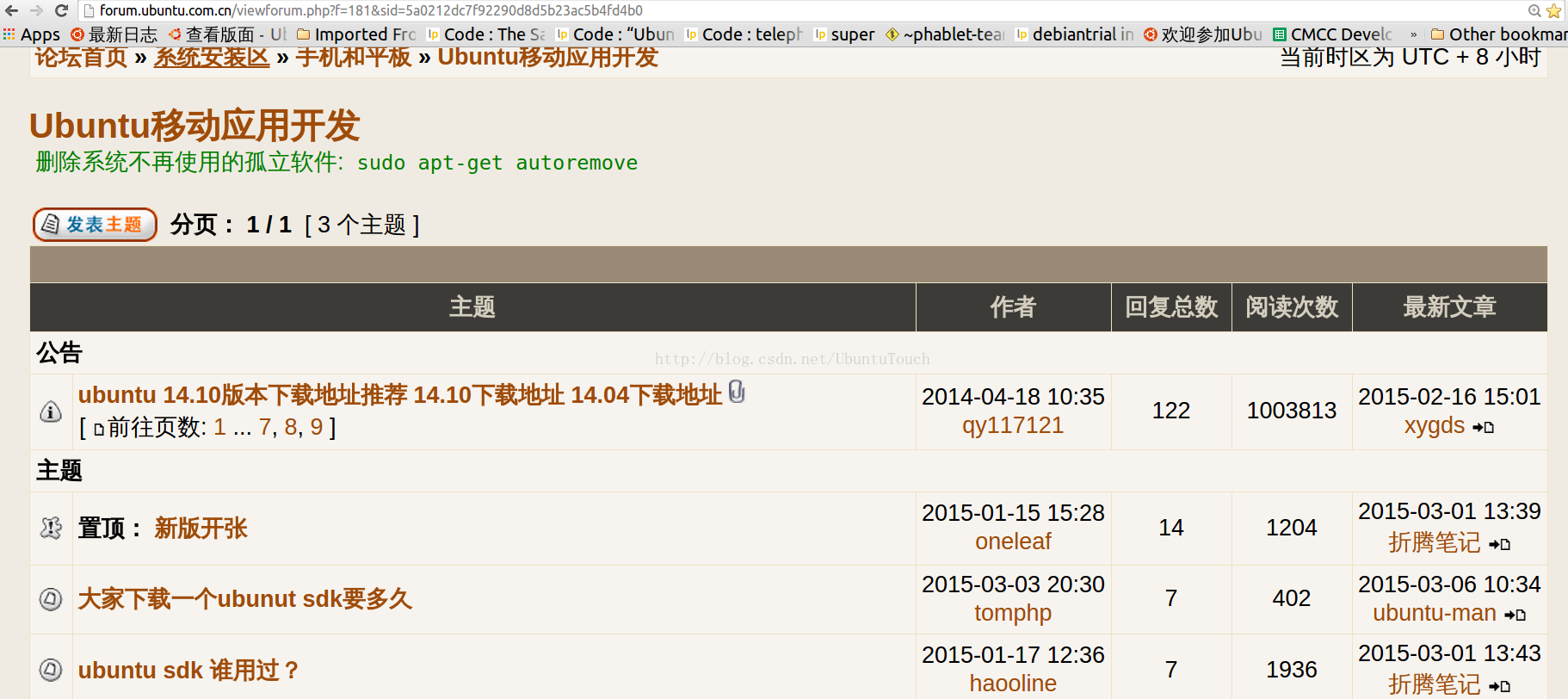Viewport: 1568px width, 699px height.
Task: Expand the hidden bookmarks chevron
Action: click(1413, 34)
